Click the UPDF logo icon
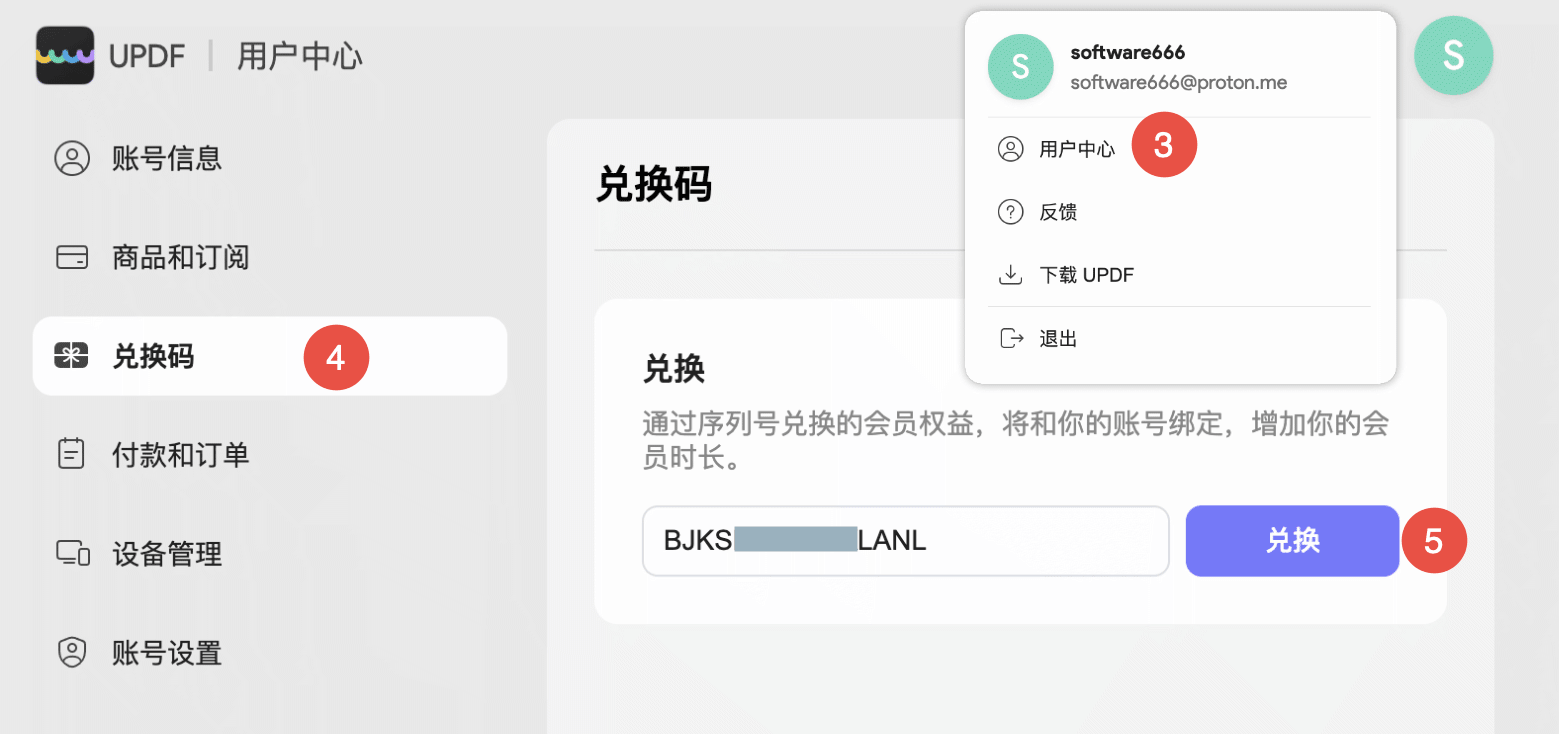The image size is (1559, 734). coord(65,55)
